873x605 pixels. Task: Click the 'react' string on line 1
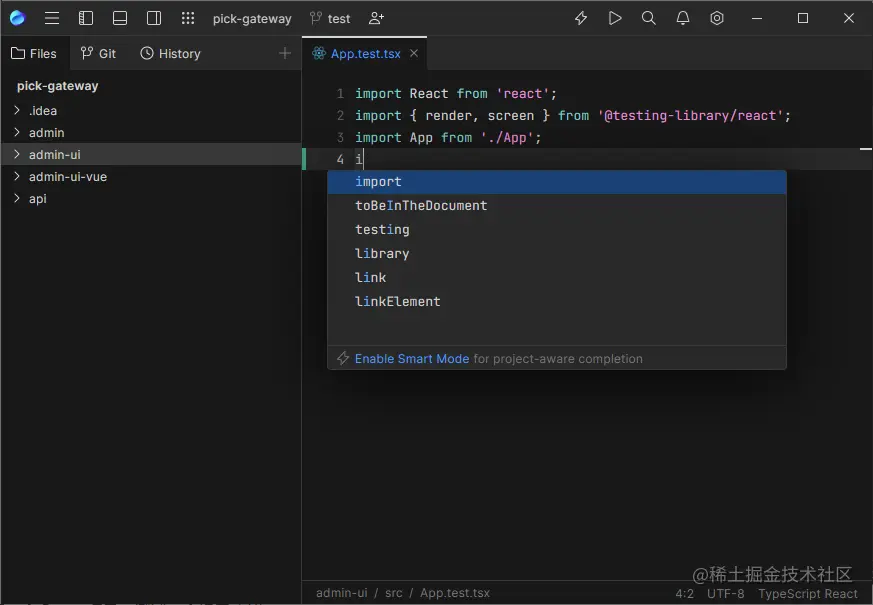click(x=522, y=94)
